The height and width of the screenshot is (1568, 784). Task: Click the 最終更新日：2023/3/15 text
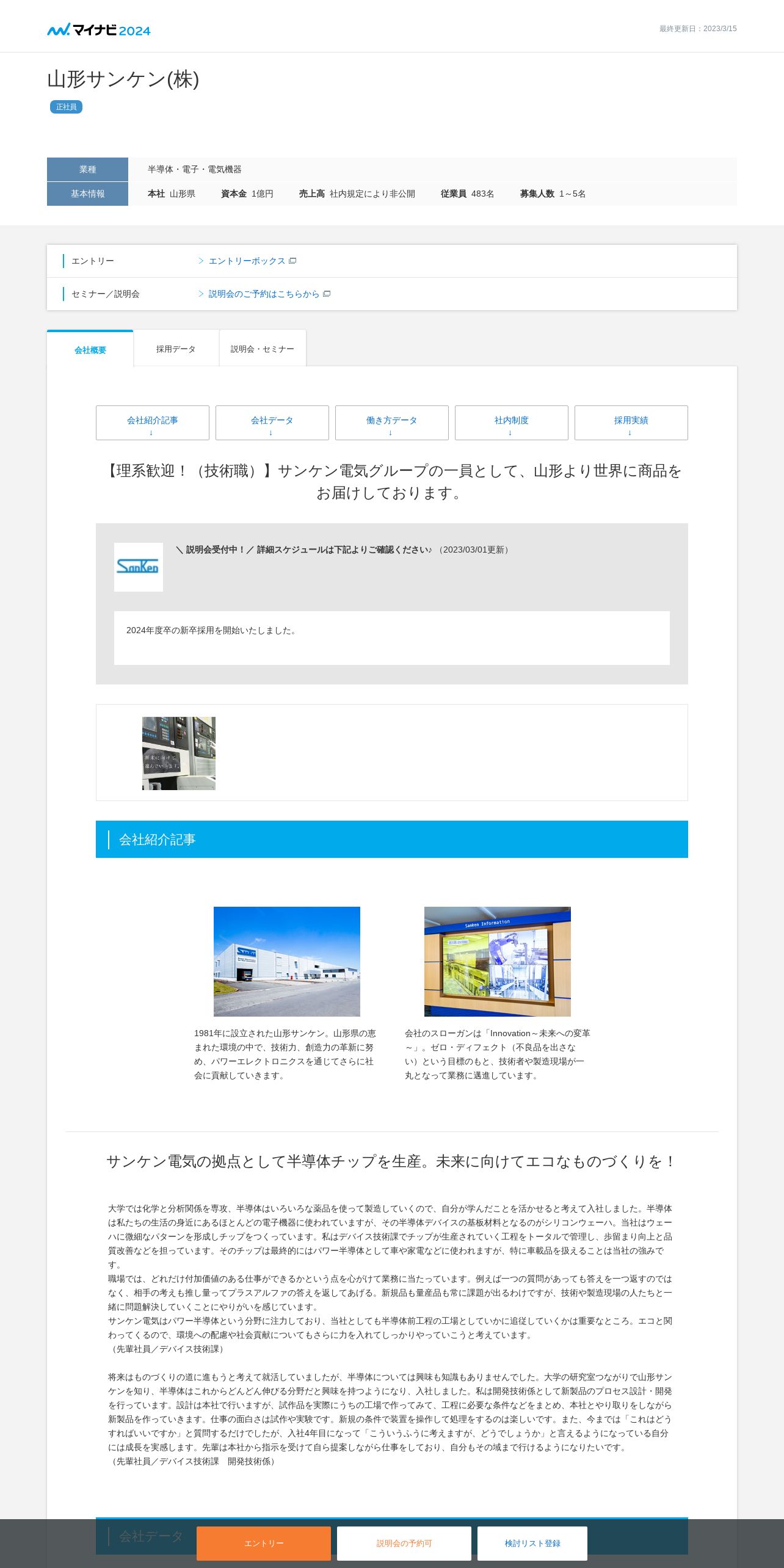(x=698, y=29)
